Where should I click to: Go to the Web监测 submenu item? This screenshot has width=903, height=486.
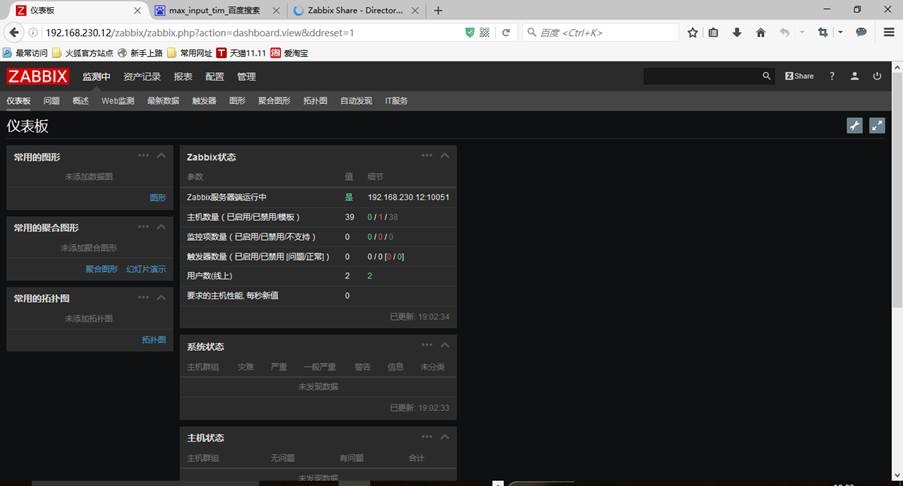[x=118, y=101]
